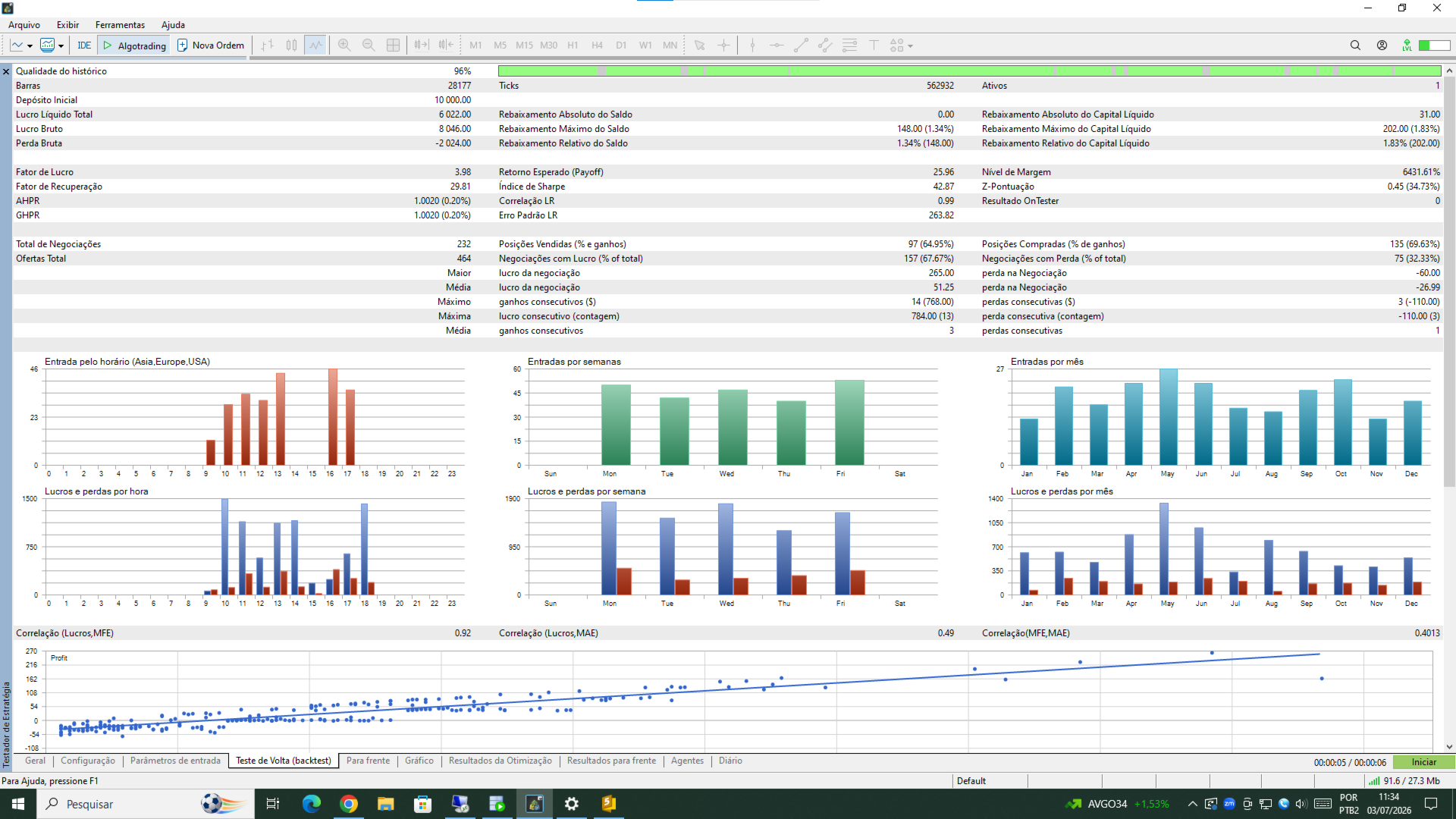This screenshot has height=819, width=1456.
Task: Open the Resultados da Otimização tab
Action: (500, 761)
